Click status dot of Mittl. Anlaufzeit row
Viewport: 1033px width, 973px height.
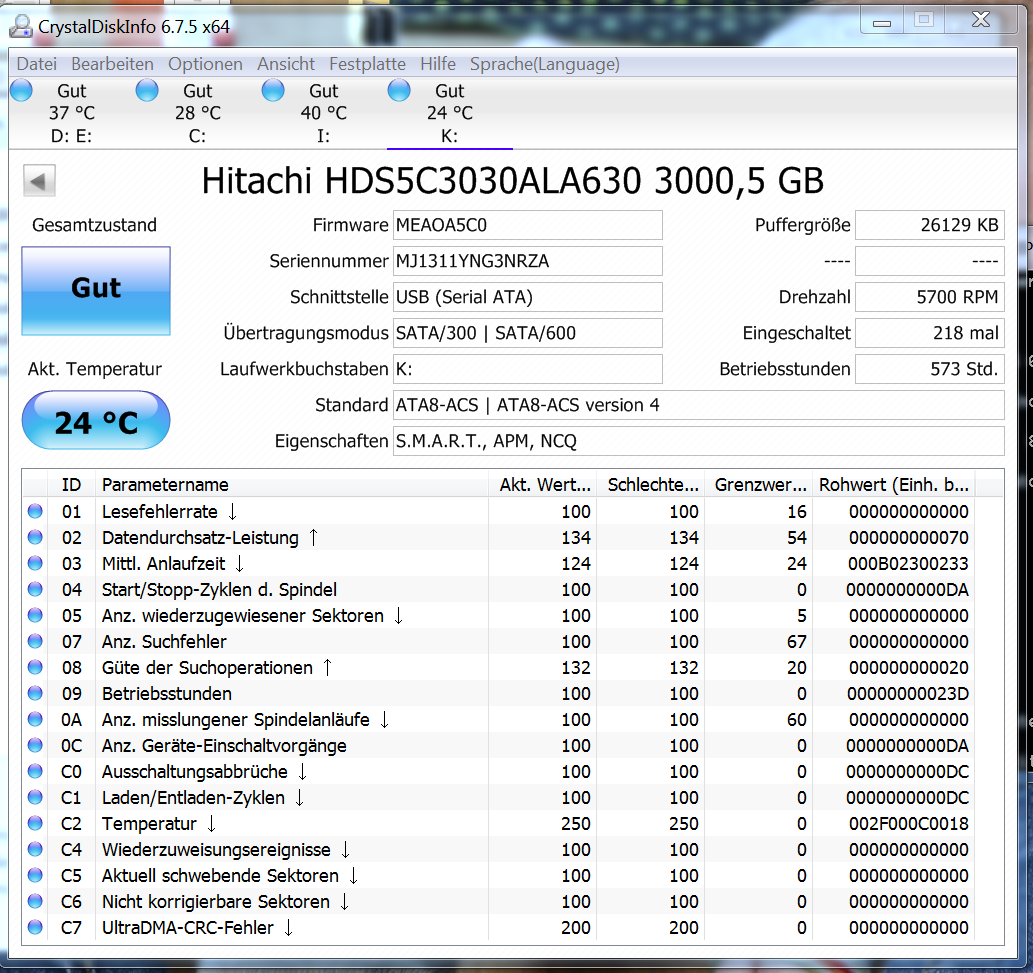[35, 563]
